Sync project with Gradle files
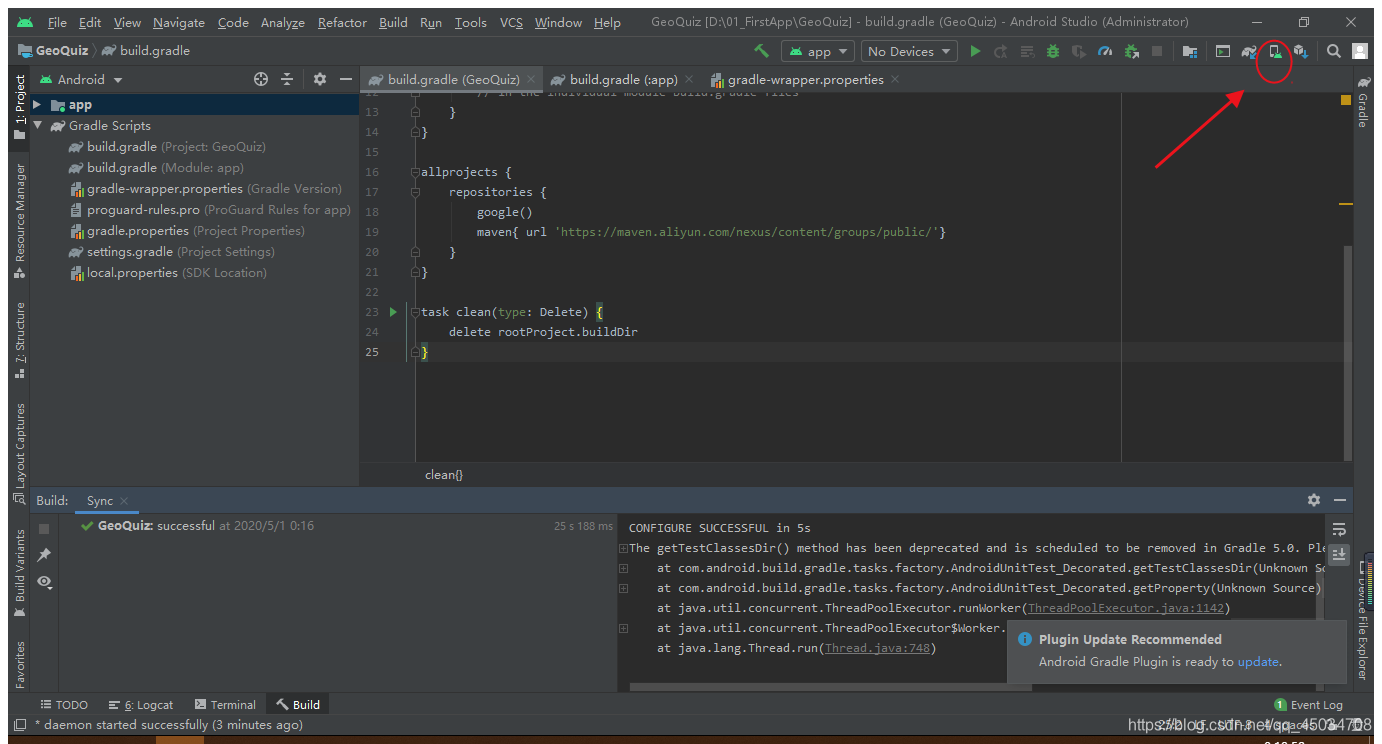 [1248, 51]
